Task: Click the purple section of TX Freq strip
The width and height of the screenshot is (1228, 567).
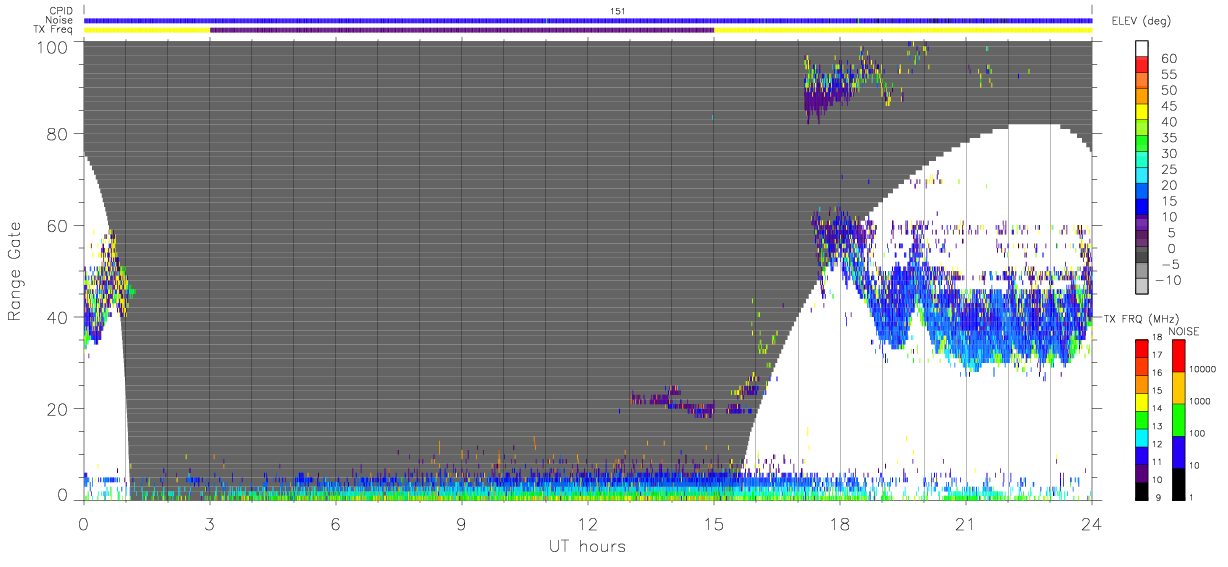Action: pos(461,30)
